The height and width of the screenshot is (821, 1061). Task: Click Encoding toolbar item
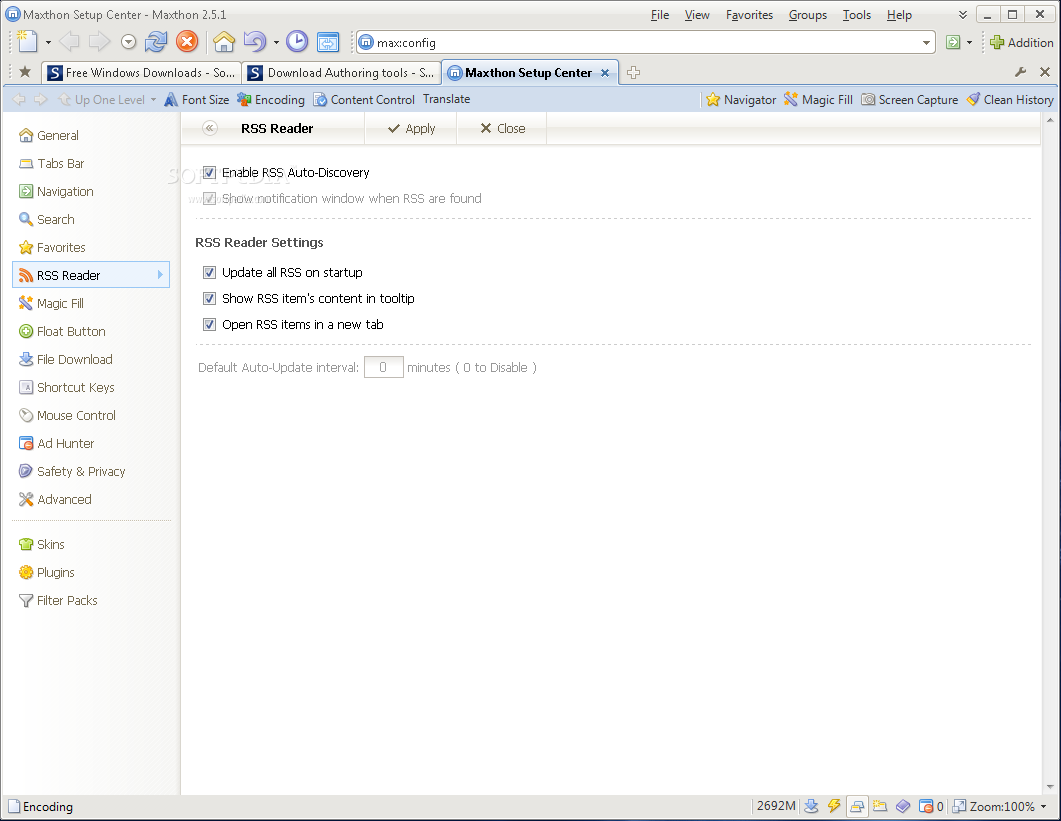pyautogui.click(x=271, y=99)
